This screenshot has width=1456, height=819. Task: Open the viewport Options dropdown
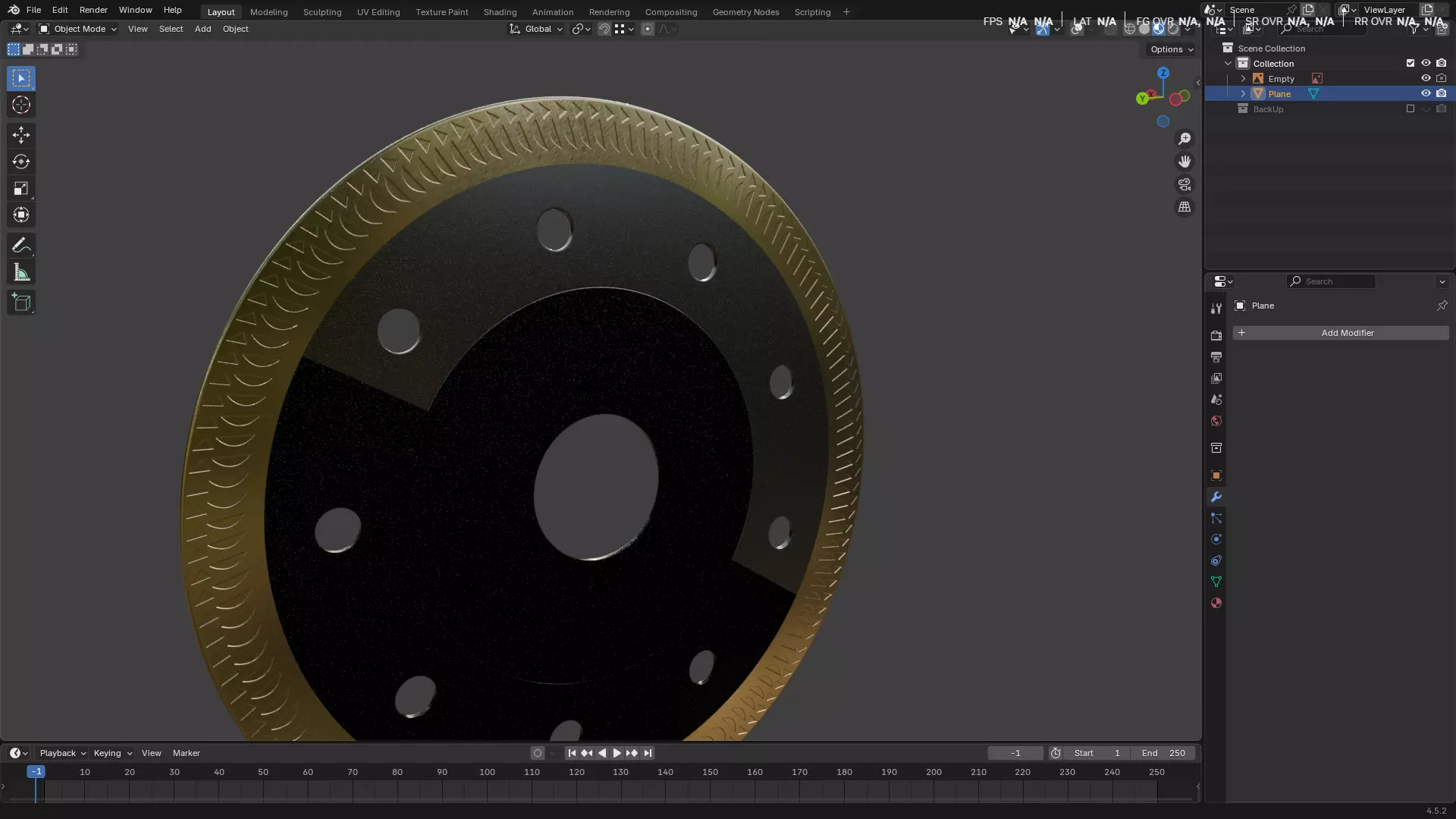1172,49
